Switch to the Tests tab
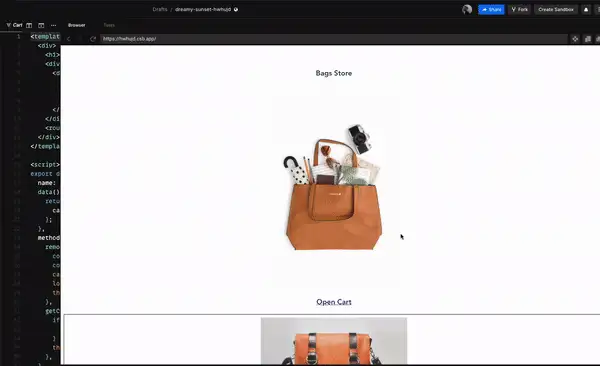This screenshot has width=600, height=366. (x=109, y=25)
